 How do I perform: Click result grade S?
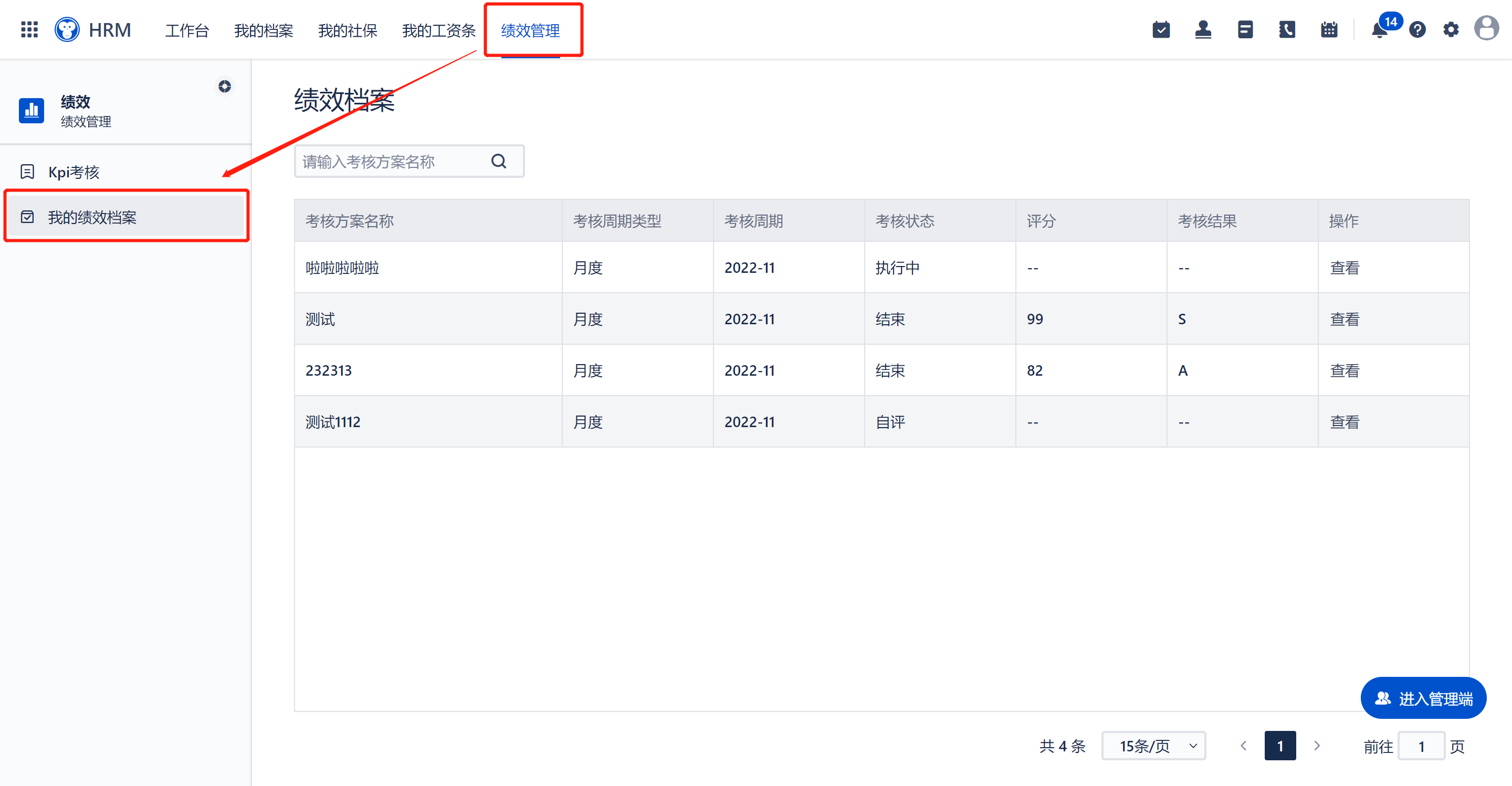1182,319
